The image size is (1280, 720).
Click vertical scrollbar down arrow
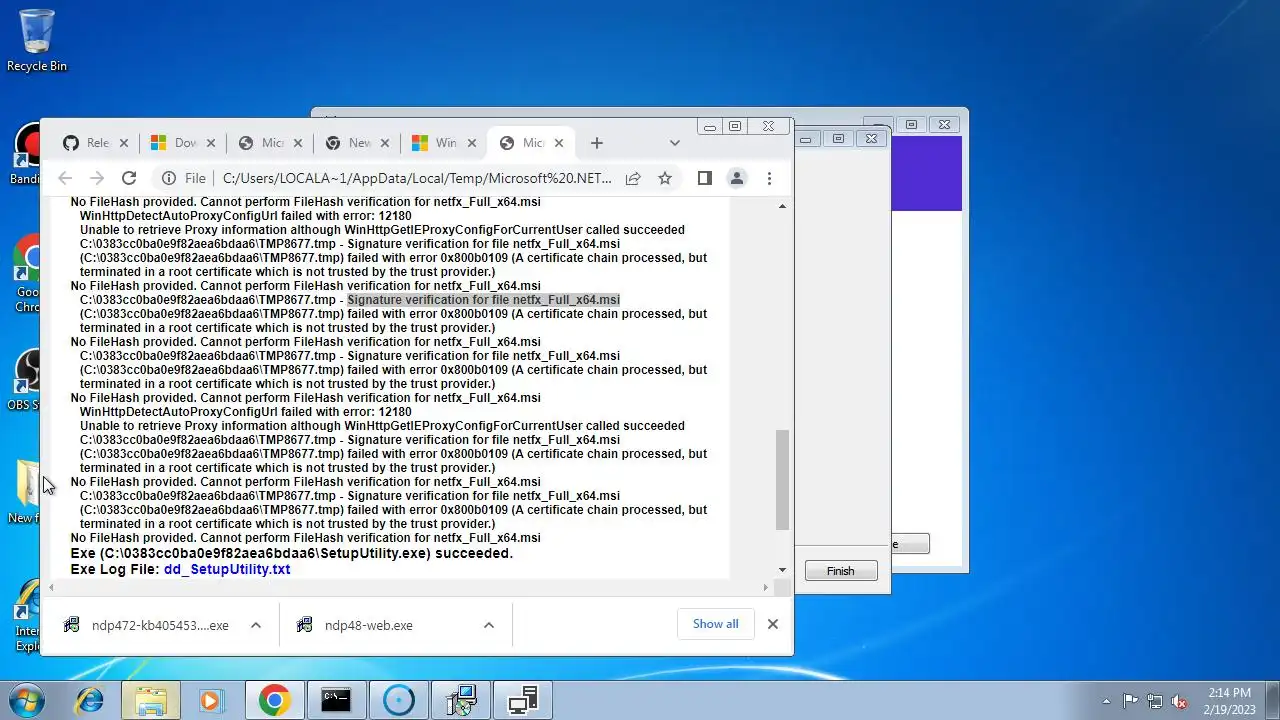[782, 570]
